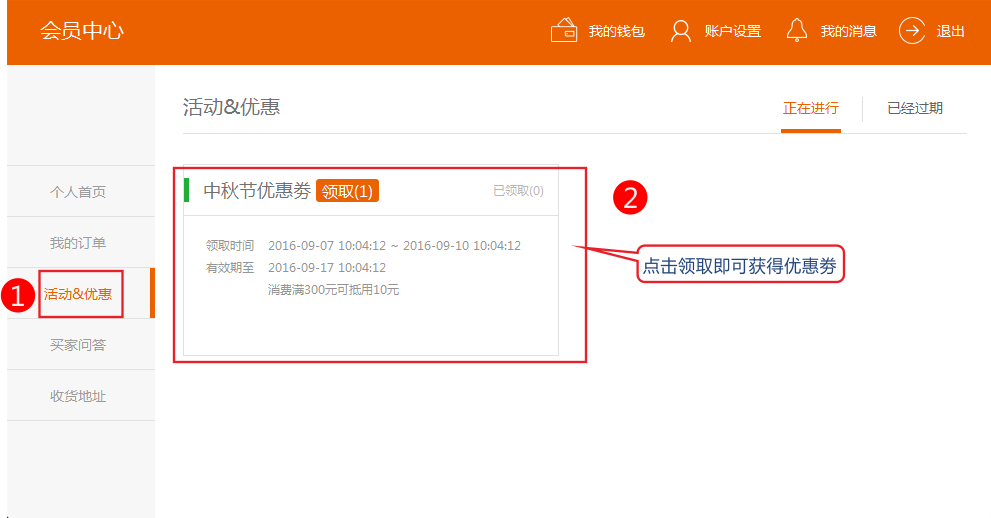Switch to the 已经过期 tab

click(914, 108)
